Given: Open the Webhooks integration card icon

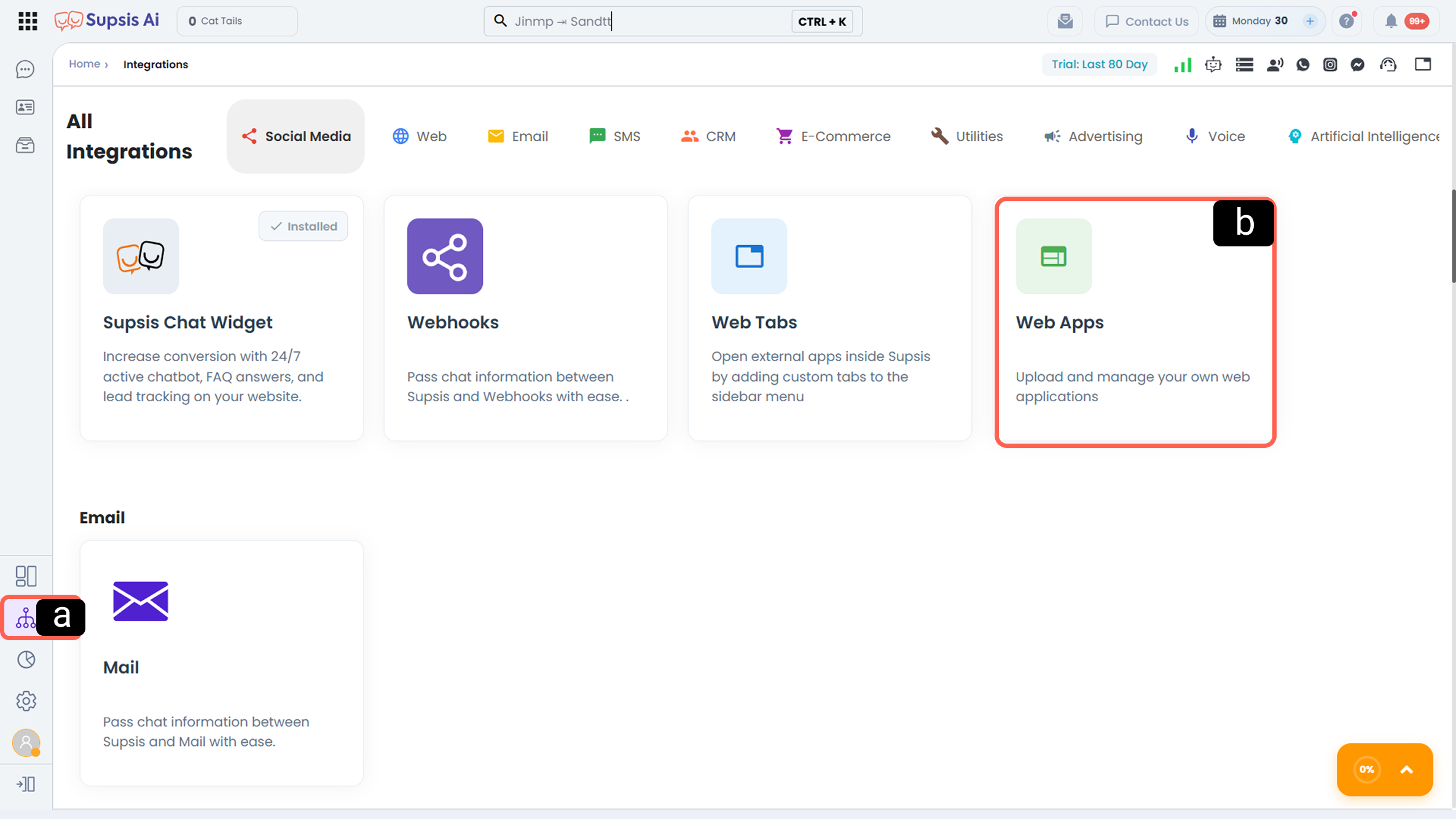Looking at the screenshot, I should (x=445, y=256).
